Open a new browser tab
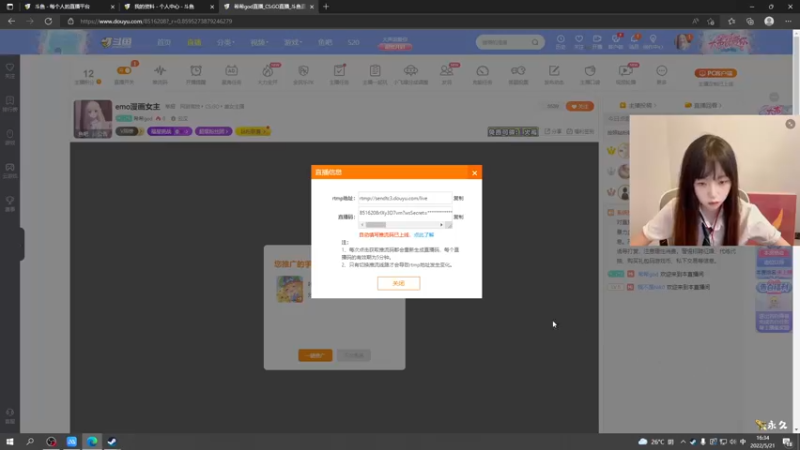 326,7
